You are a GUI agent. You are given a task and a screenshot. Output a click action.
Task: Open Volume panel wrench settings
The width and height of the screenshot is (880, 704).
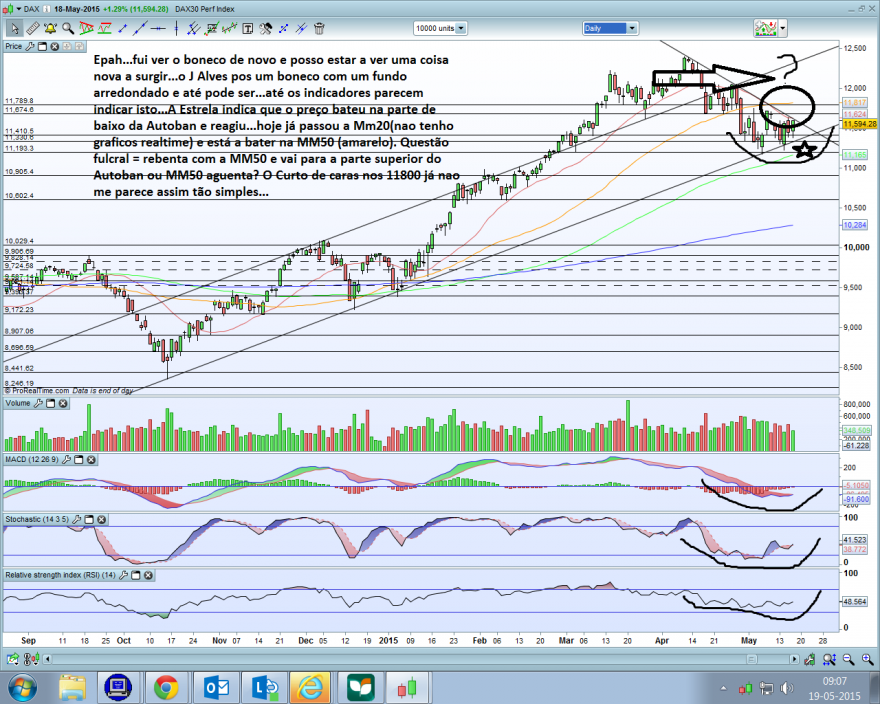click(x=38, y=403)
